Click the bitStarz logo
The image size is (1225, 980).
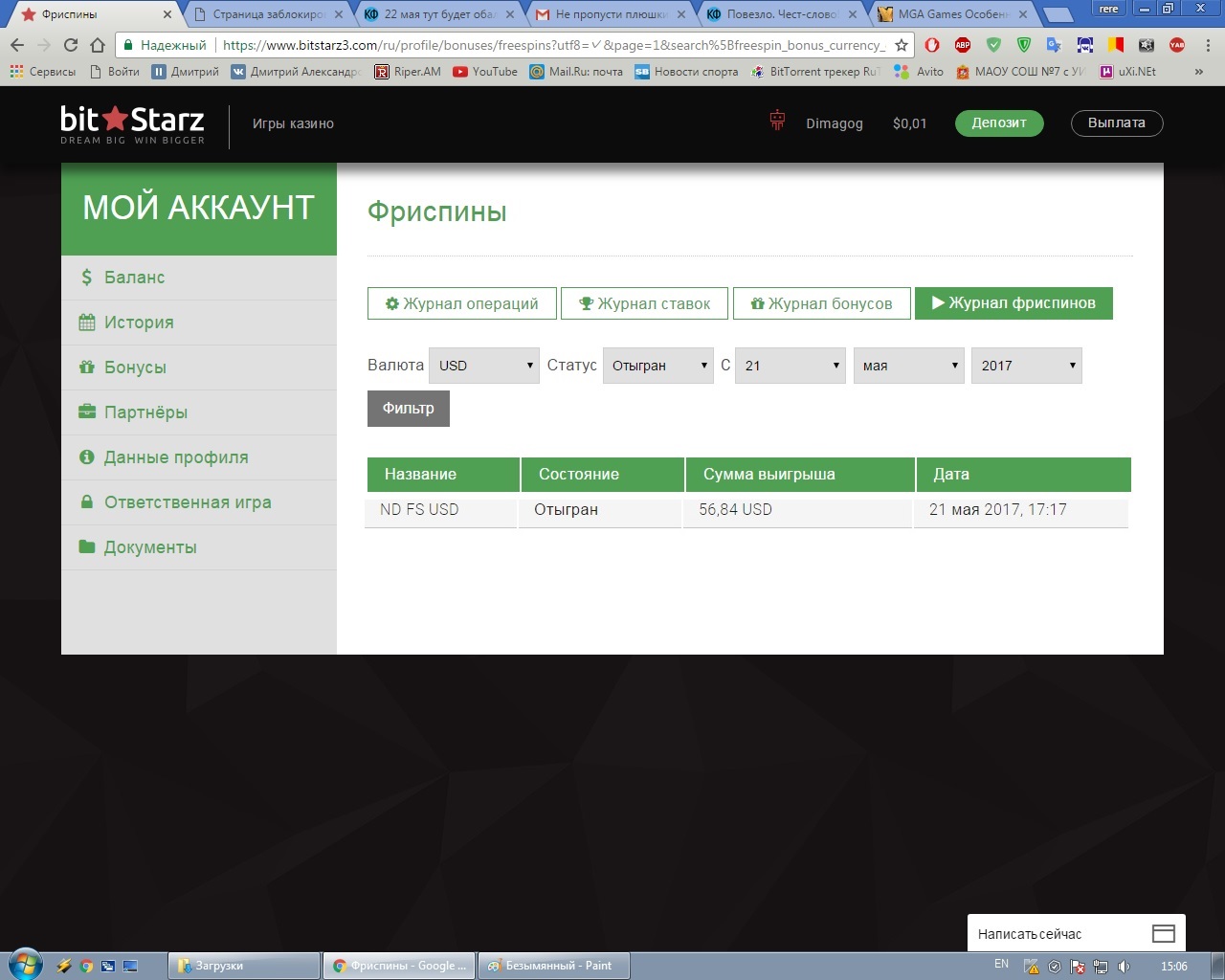pos(133,124)
